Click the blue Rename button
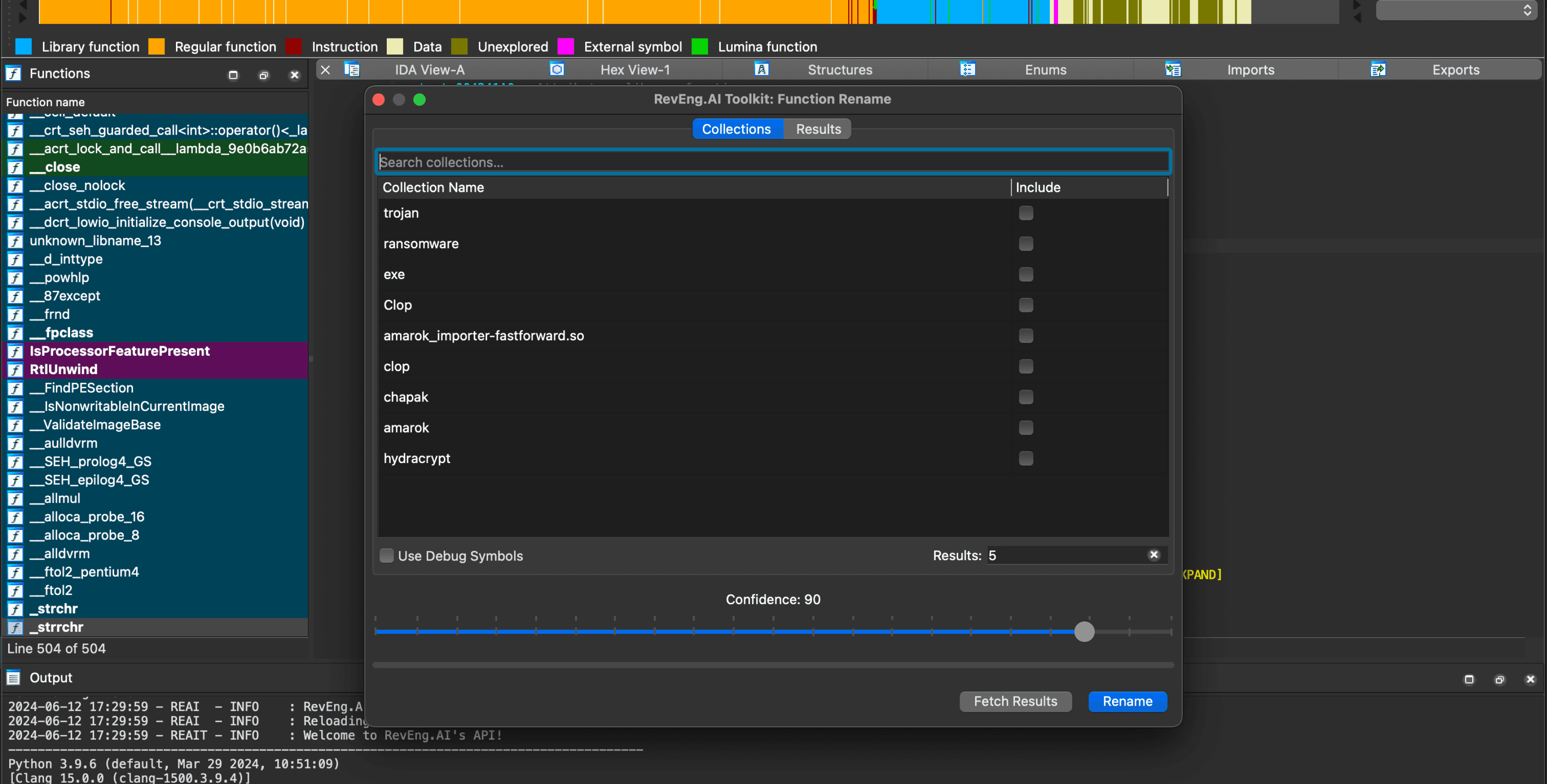 [1127, 701]
